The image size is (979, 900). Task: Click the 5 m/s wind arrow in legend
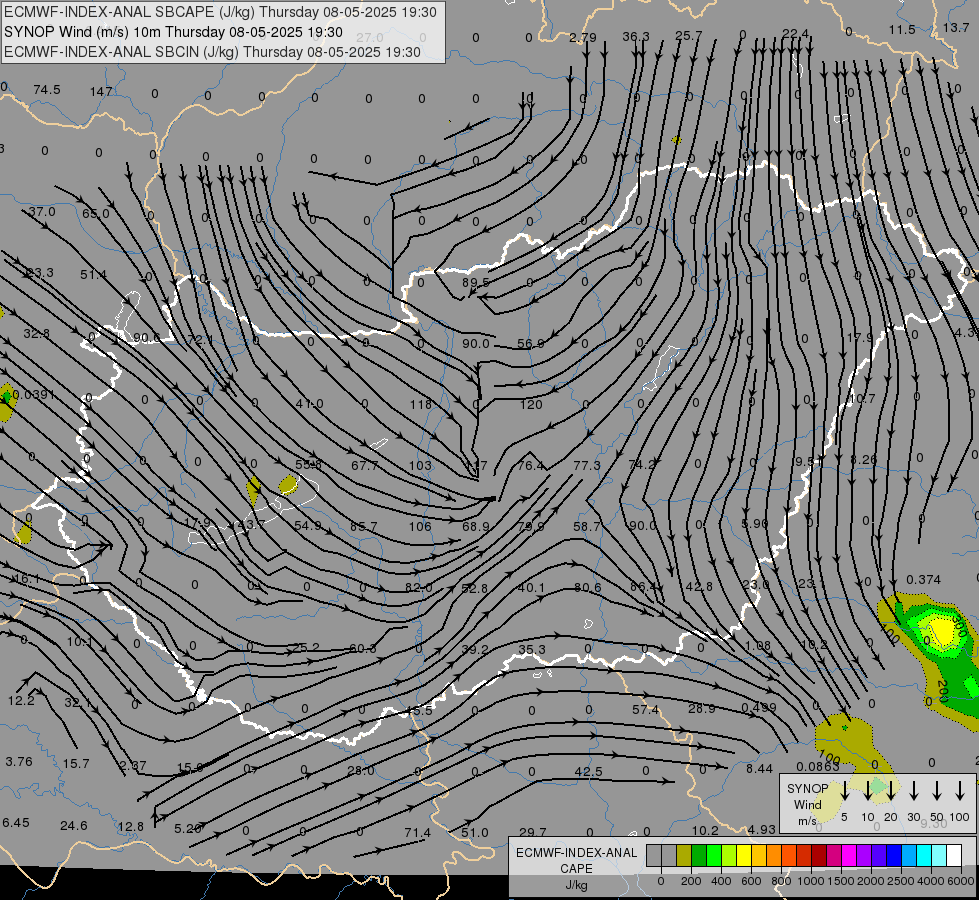[x=845, y=791]
